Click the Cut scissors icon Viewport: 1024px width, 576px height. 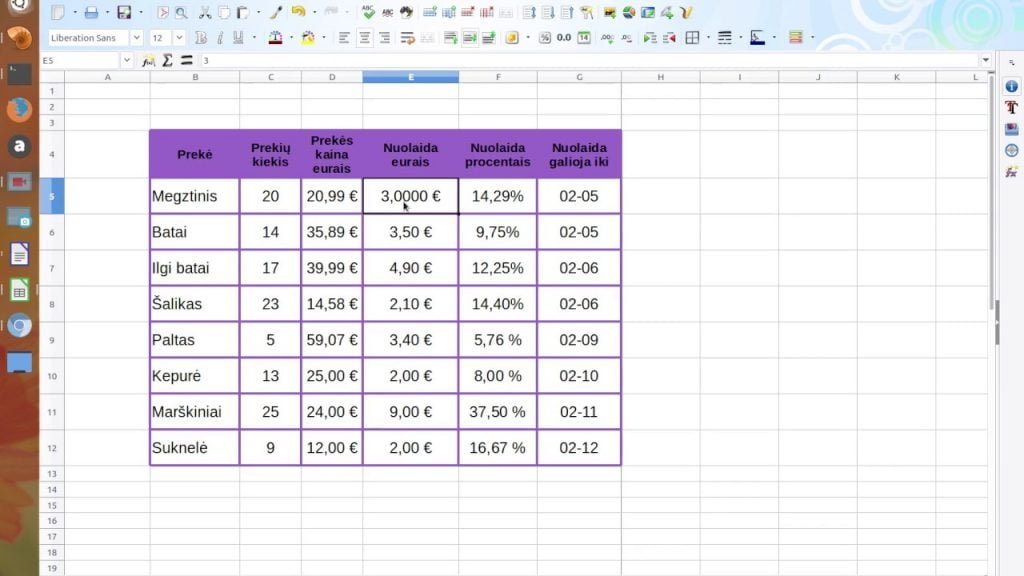coord(205,12)
